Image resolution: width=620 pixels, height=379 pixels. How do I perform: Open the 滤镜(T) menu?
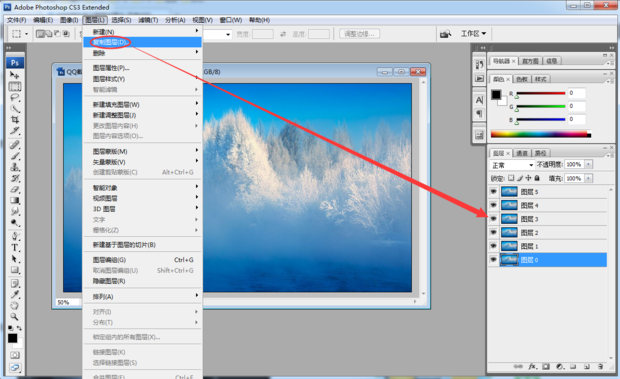(x=148, y=20)
